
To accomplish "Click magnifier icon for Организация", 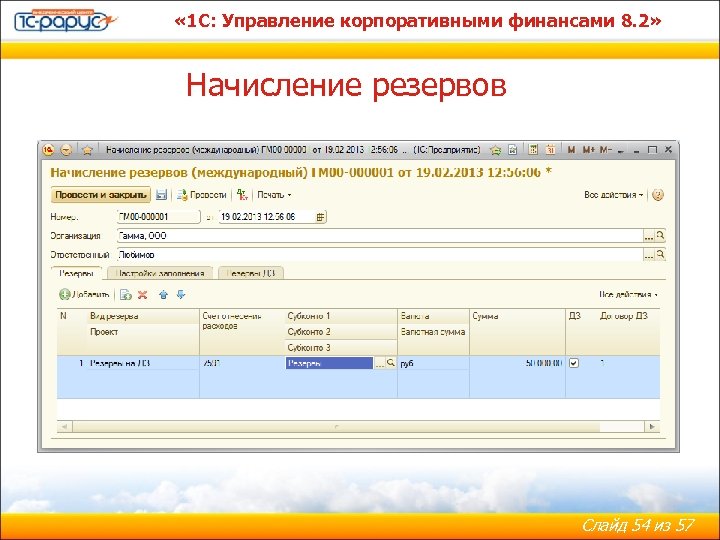I will 660,236.
